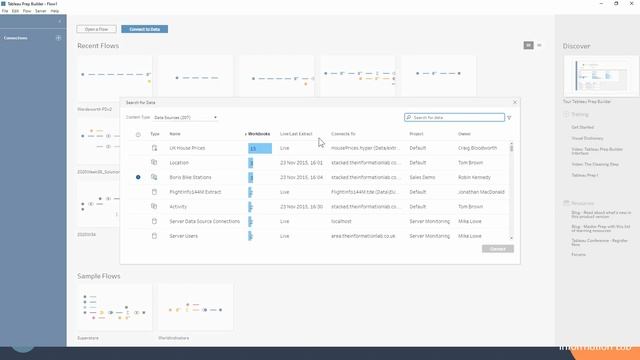Open the Tableau Prep I link
Screen dimensions: 640x360
(584, 175)
